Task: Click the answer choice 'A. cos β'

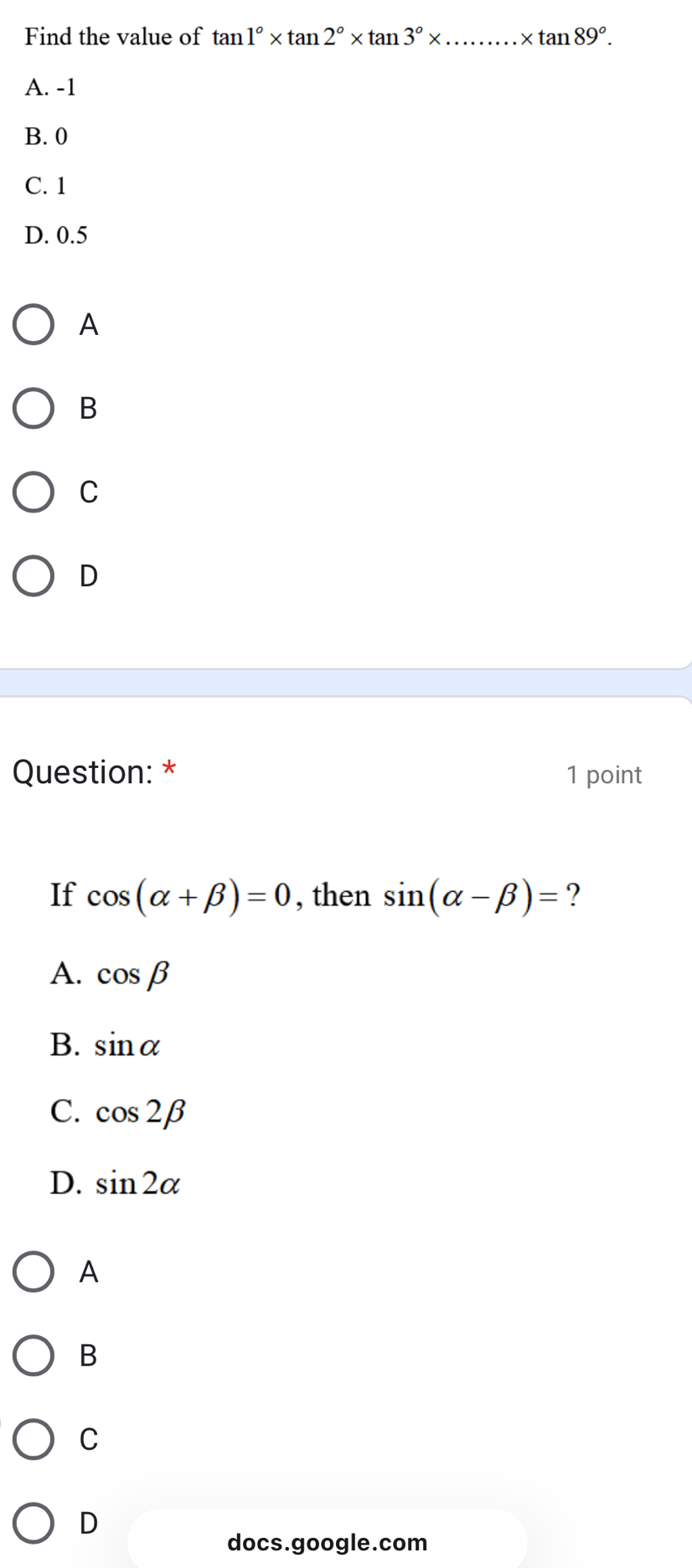Action: click(x=111, y=972)
